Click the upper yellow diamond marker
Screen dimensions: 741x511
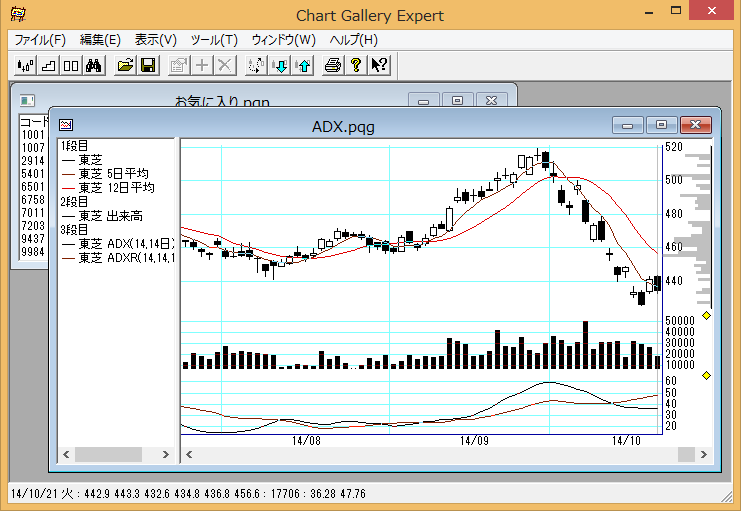click(706, 316)
